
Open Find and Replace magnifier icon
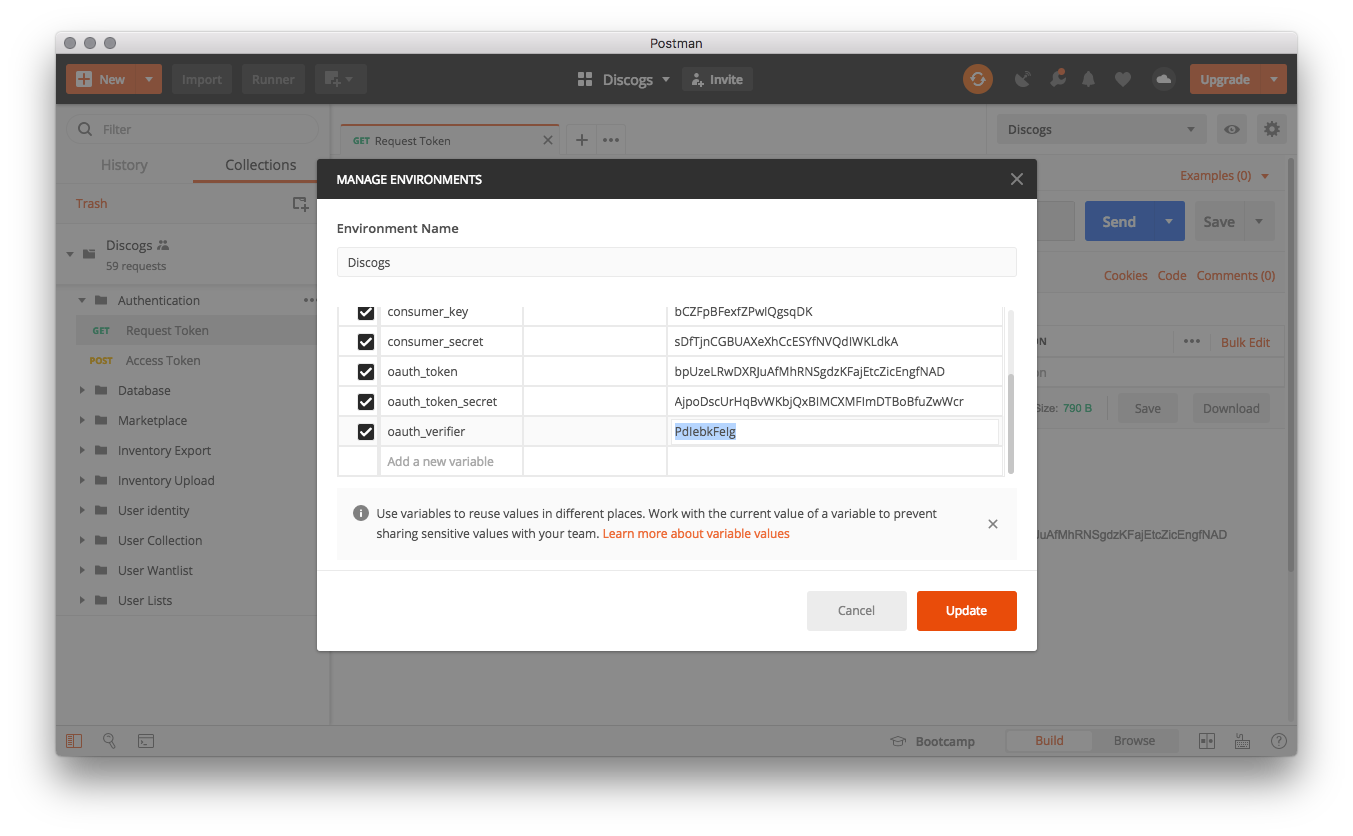[109, 741]
